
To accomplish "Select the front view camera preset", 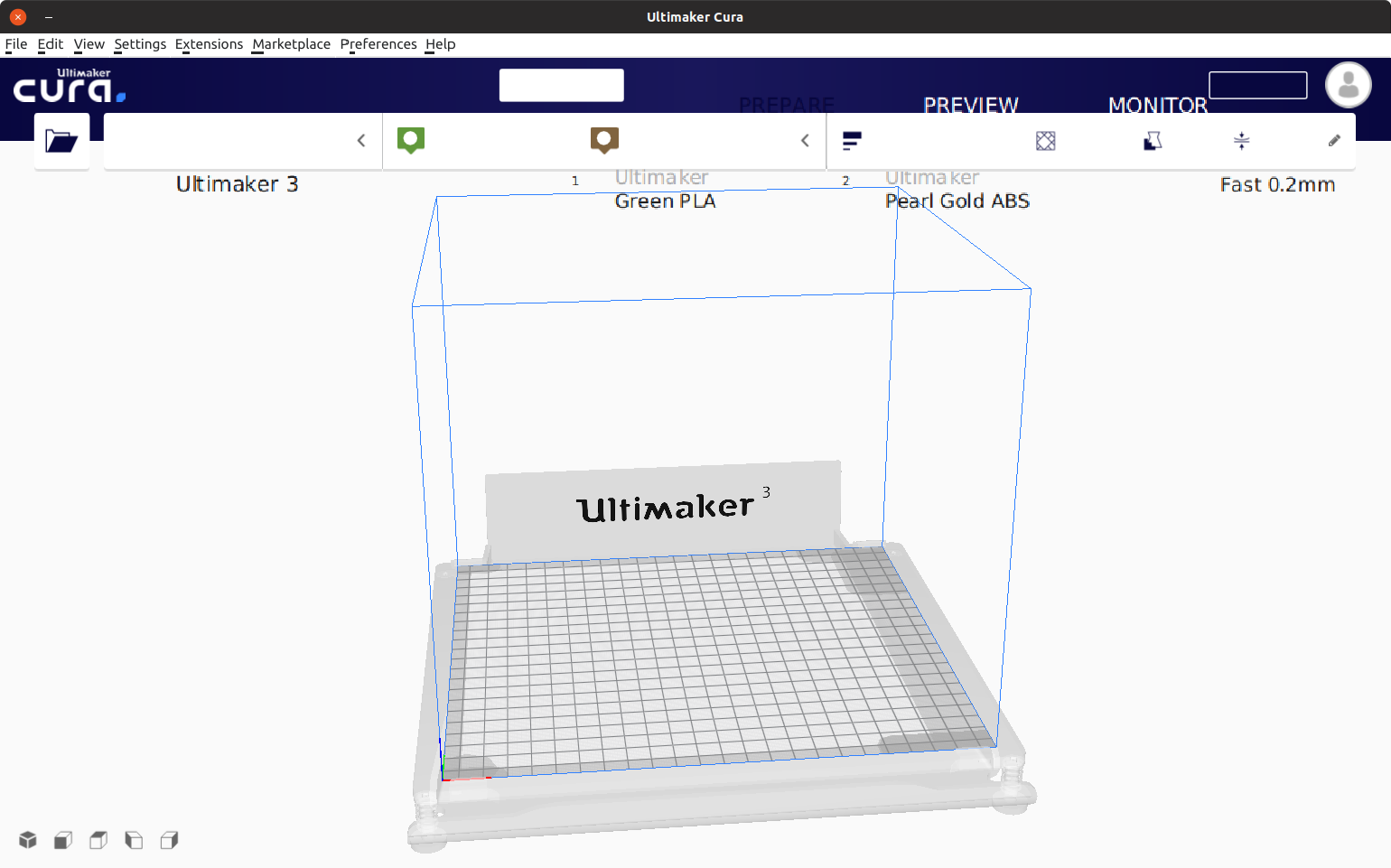I will click(x=62, y=840).
